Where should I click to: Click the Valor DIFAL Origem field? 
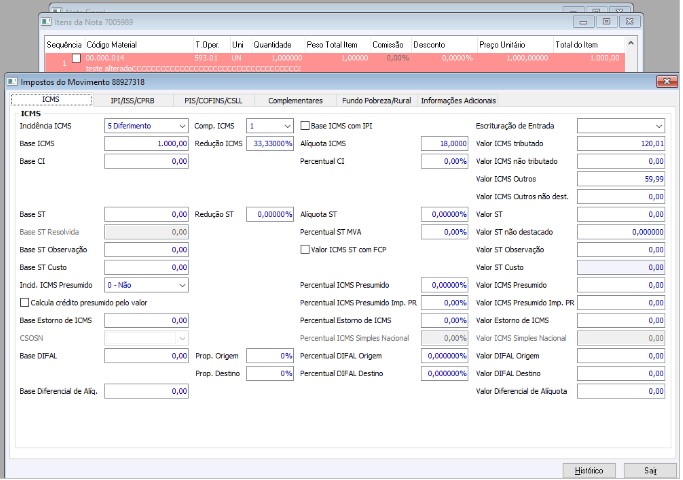click(621, 356)
